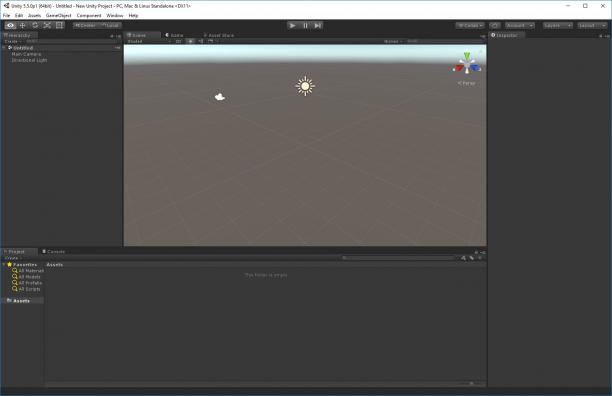The width and height of the screenshot is (612, 396).
Task: Open the Window menu
Action: [115, 16]
